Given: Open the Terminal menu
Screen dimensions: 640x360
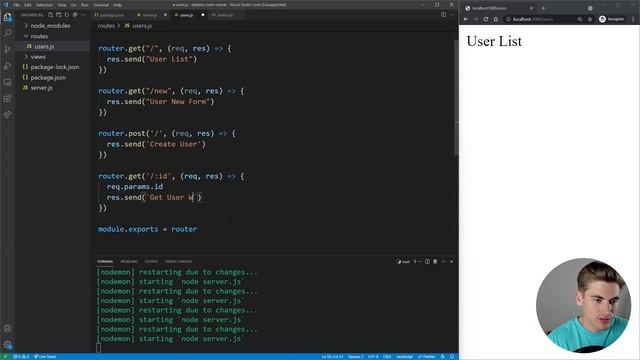Looking at the screenshot, I should point(101,5).
